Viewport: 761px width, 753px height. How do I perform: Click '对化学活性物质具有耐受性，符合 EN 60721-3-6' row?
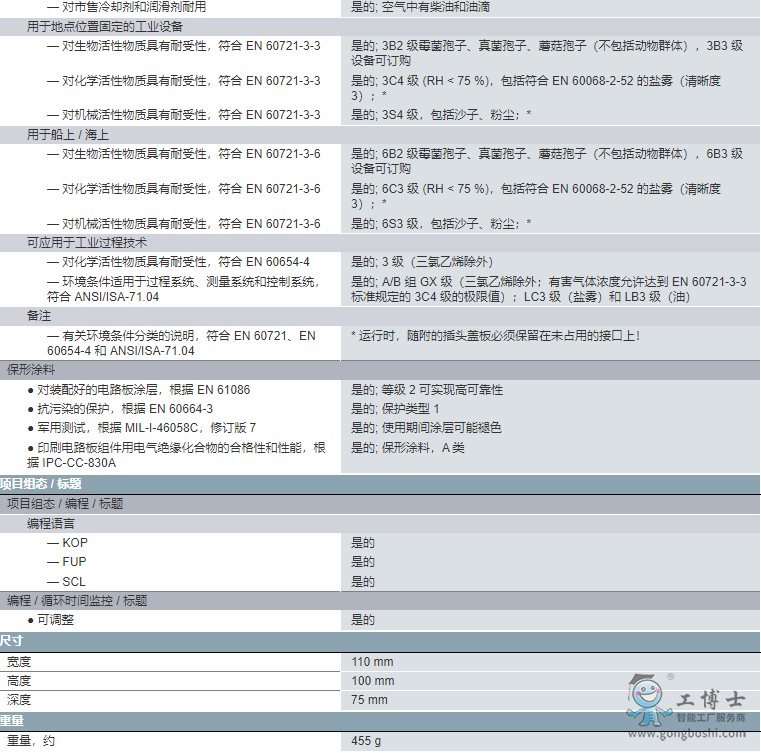coord(183,189)
